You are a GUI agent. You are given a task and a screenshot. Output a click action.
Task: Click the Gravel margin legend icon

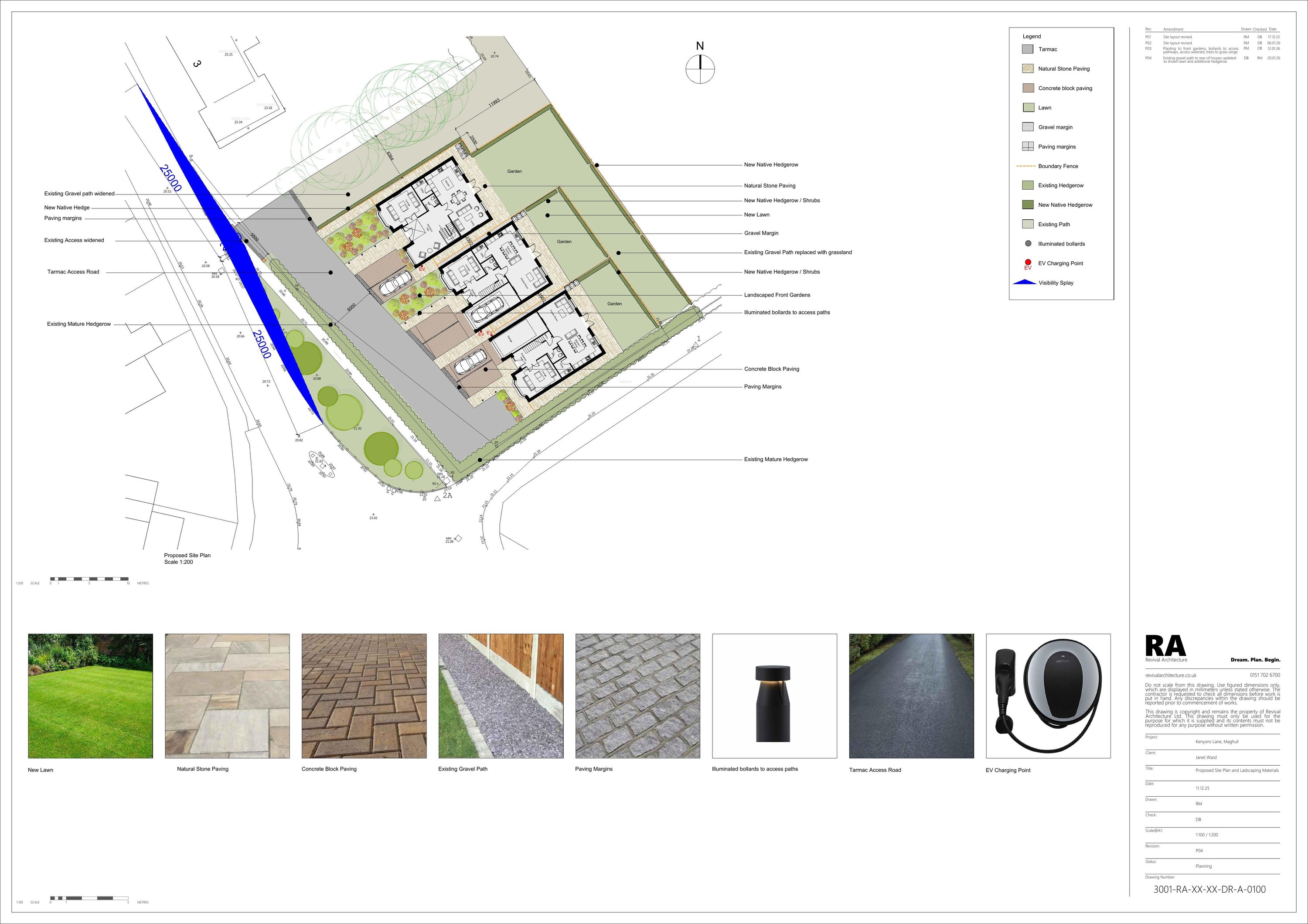pyautogui.click(x=1028, y=127)
